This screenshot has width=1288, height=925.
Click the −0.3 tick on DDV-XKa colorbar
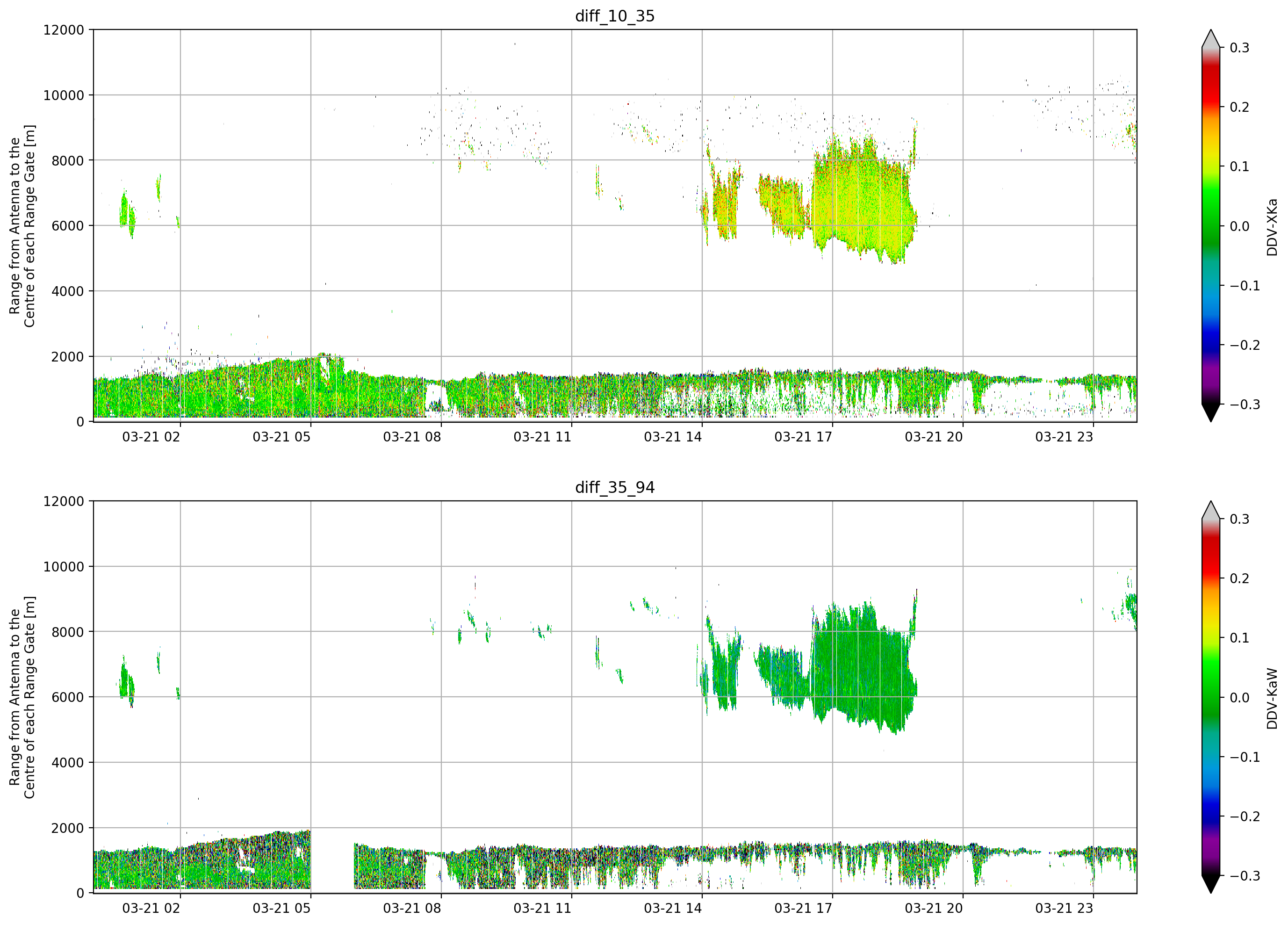coord(1245,405)
